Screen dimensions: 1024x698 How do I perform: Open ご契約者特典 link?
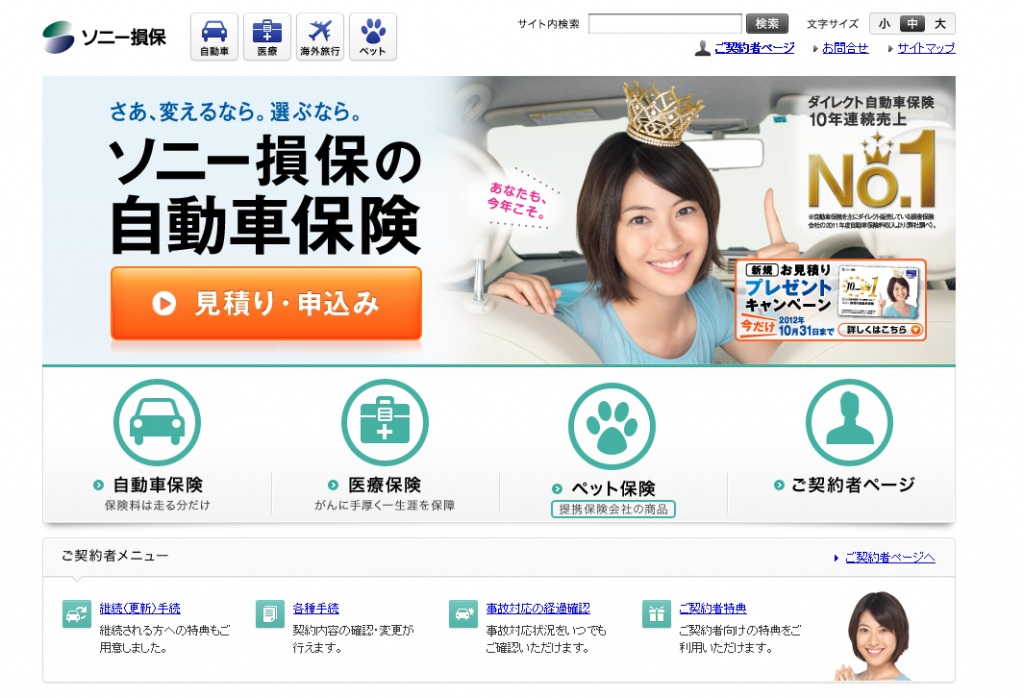click(x=712, y=609)
